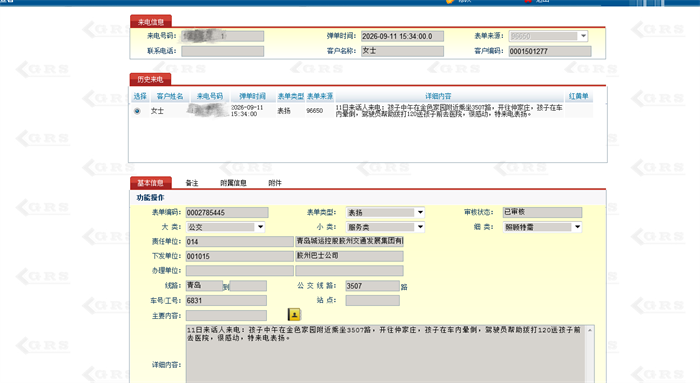Screen dimensions: 700x383
Task: Click the 表单编码 field showing 0002785445
Action: [227, 212]
